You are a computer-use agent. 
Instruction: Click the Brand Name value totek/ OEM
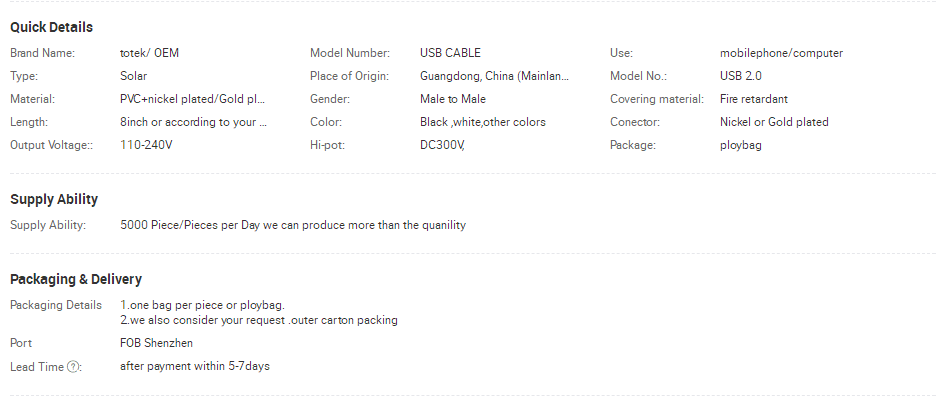click(150, 53)
